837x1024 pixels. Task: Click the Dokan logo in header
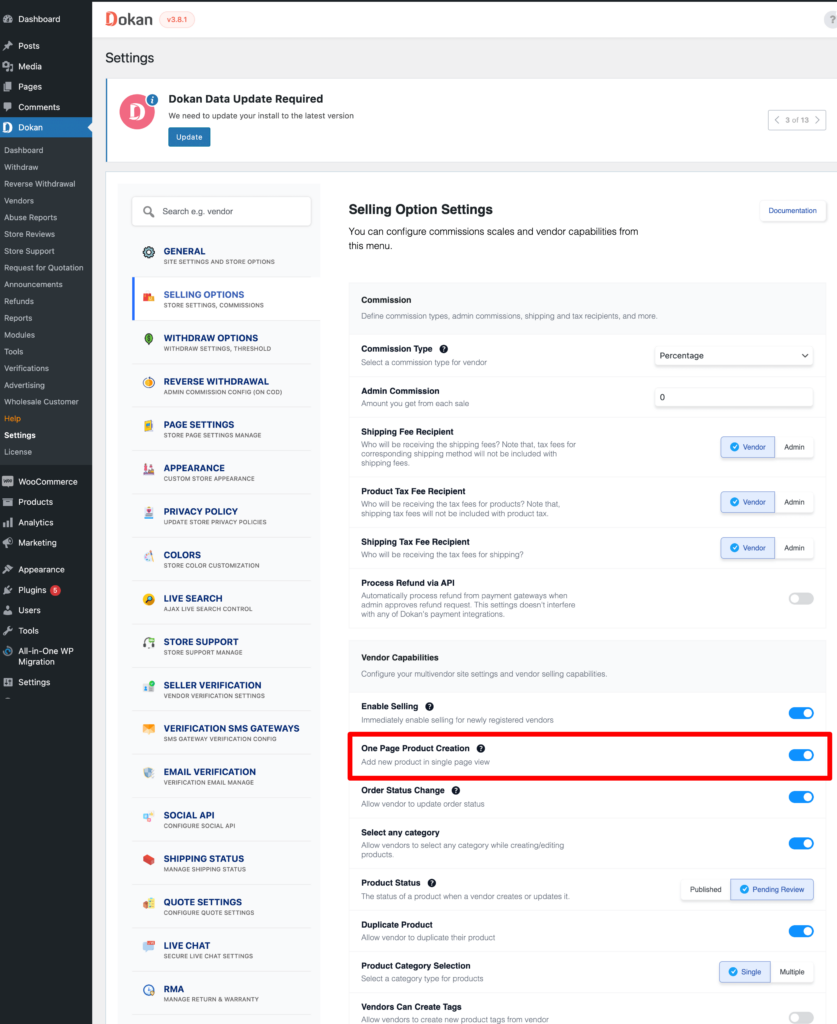tap(129, 19)
